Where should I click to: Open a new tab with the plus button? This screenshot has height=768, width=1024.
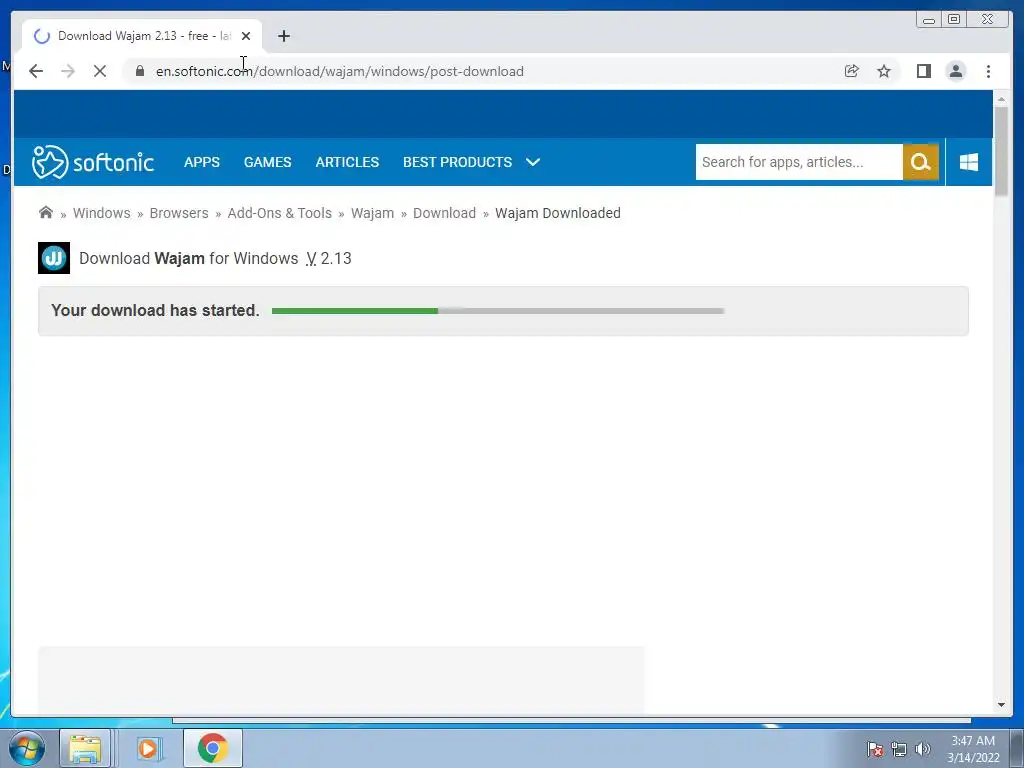click(283, 36)
